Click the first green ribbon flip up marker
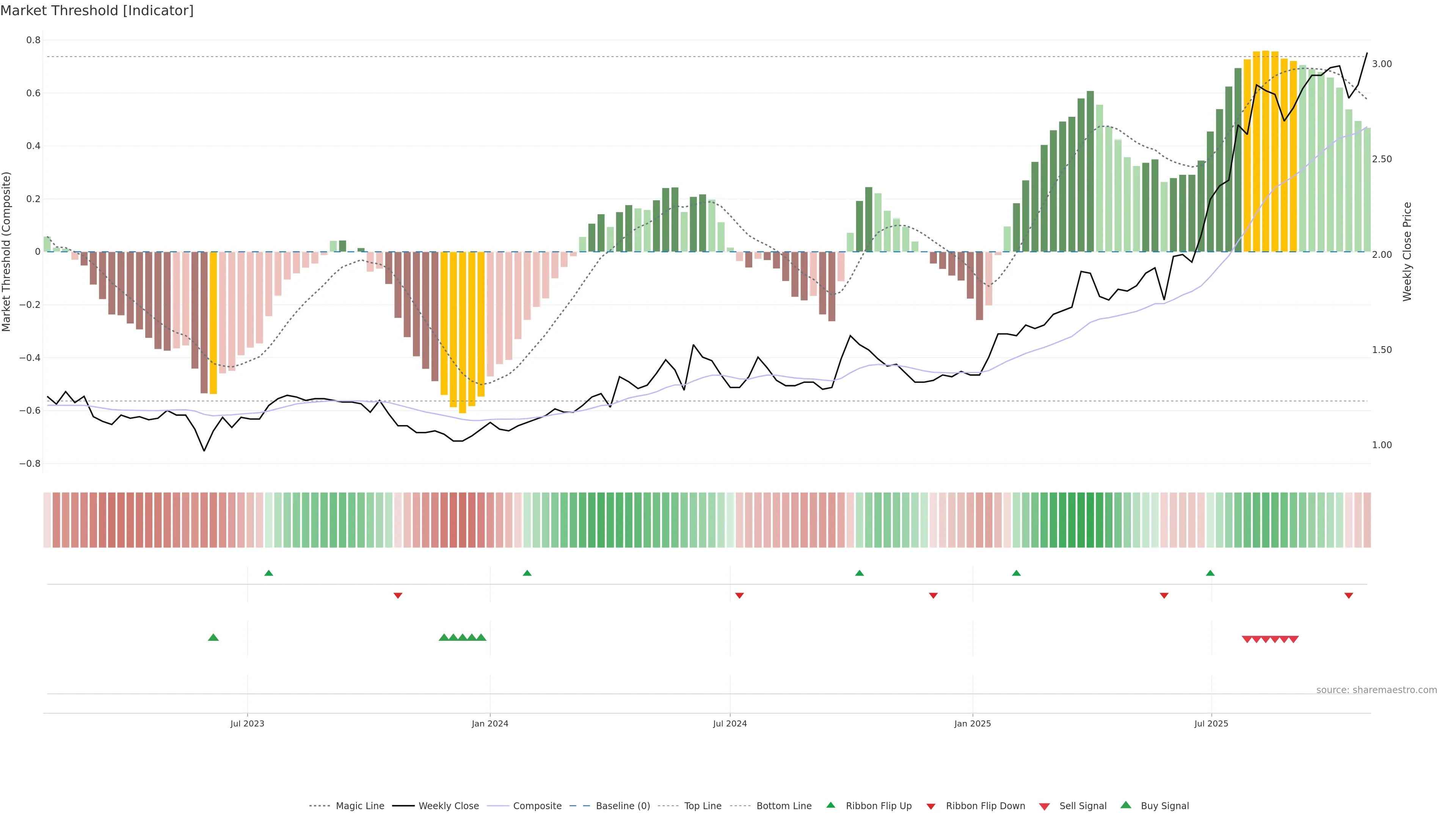 pos(268,573)
